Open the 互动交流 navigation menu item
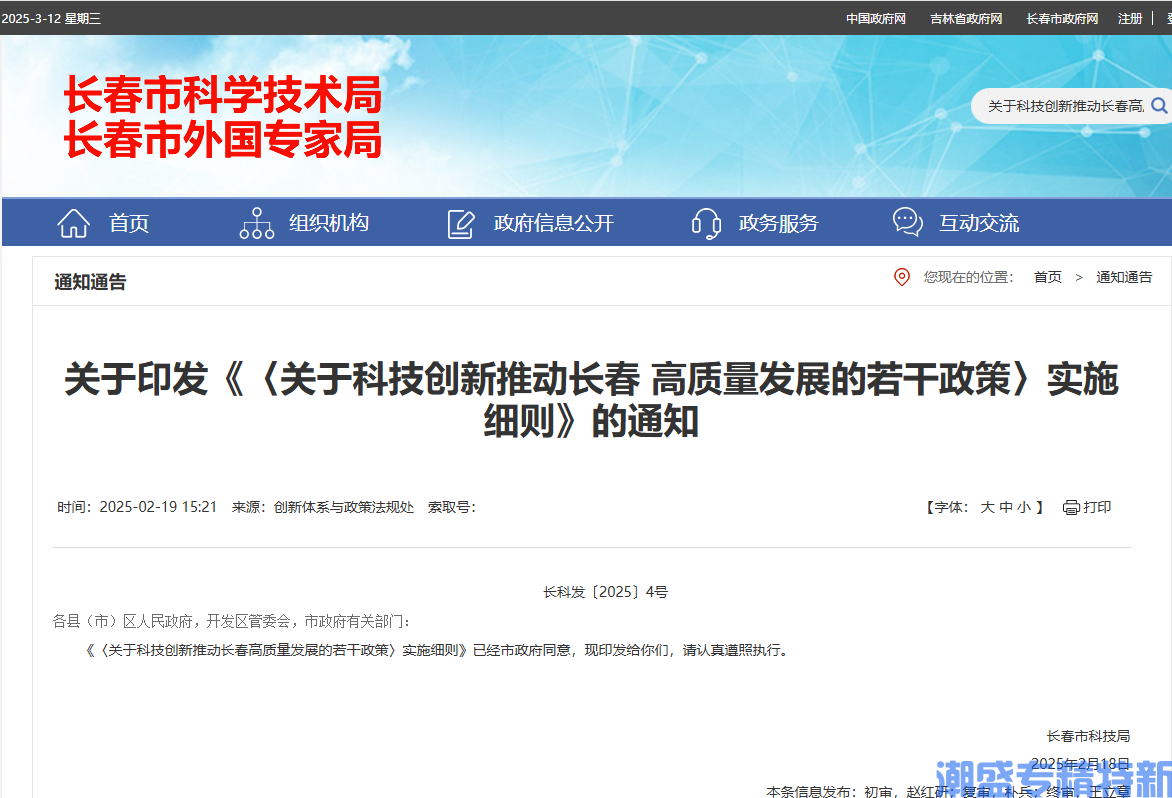 [978, 223]
